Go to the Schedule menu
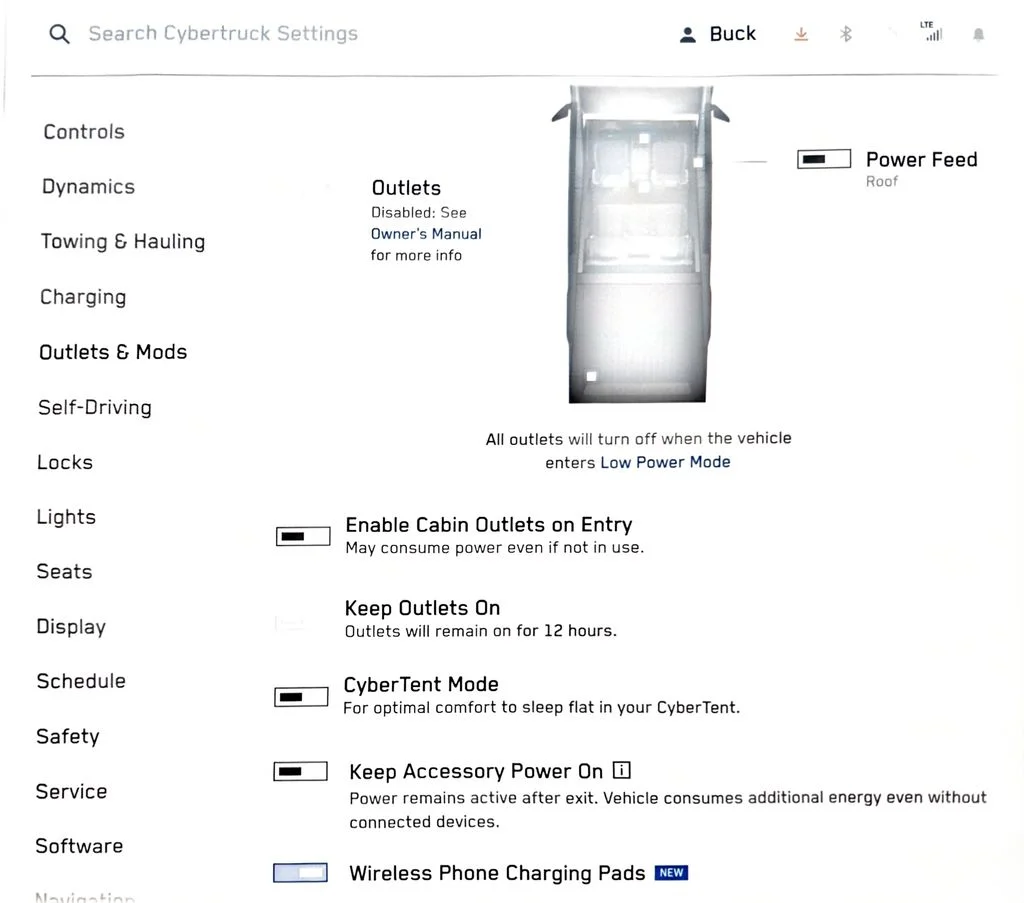 coord(81,681)
